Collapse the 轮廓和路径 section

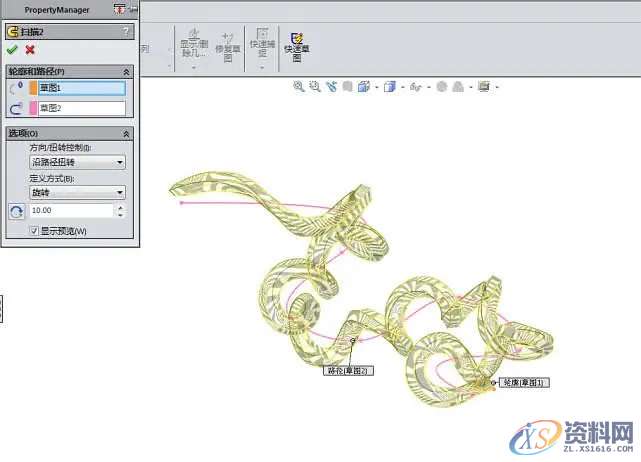click(x=126, y=72)
